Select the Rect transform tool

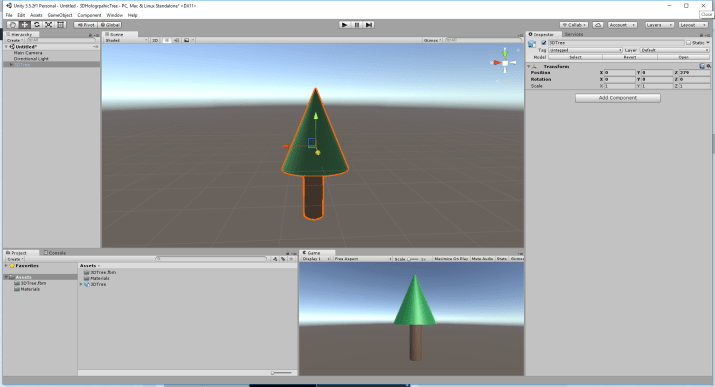60,25
